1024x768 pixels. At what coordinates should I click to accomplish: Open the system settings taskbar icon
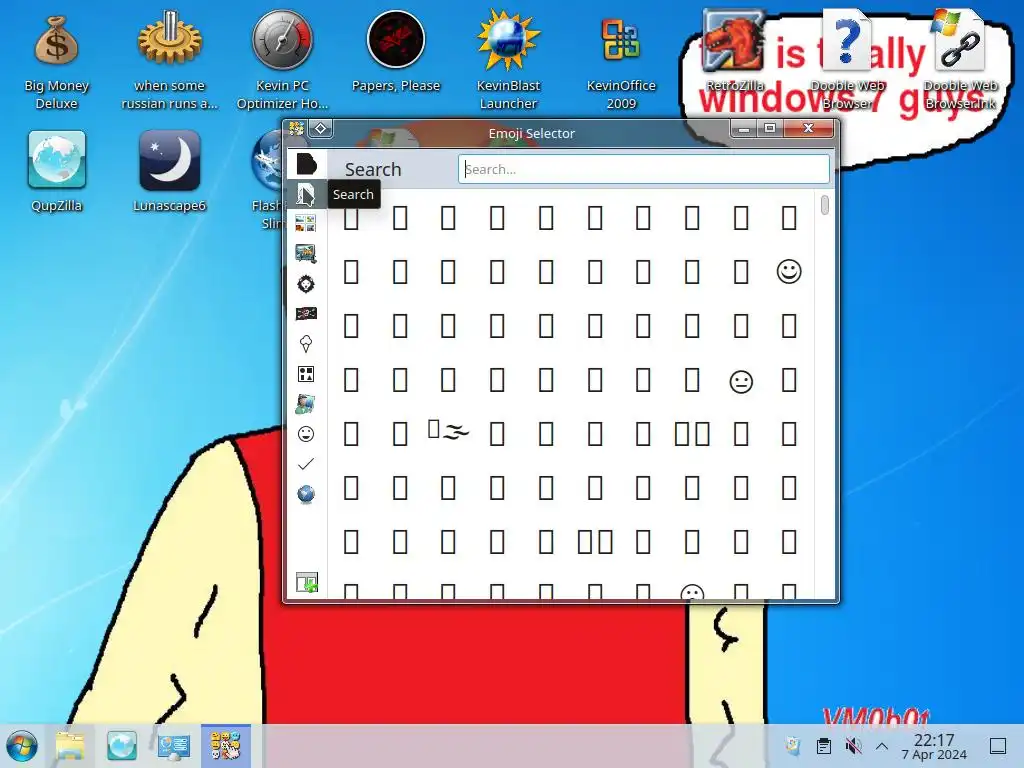174,746
